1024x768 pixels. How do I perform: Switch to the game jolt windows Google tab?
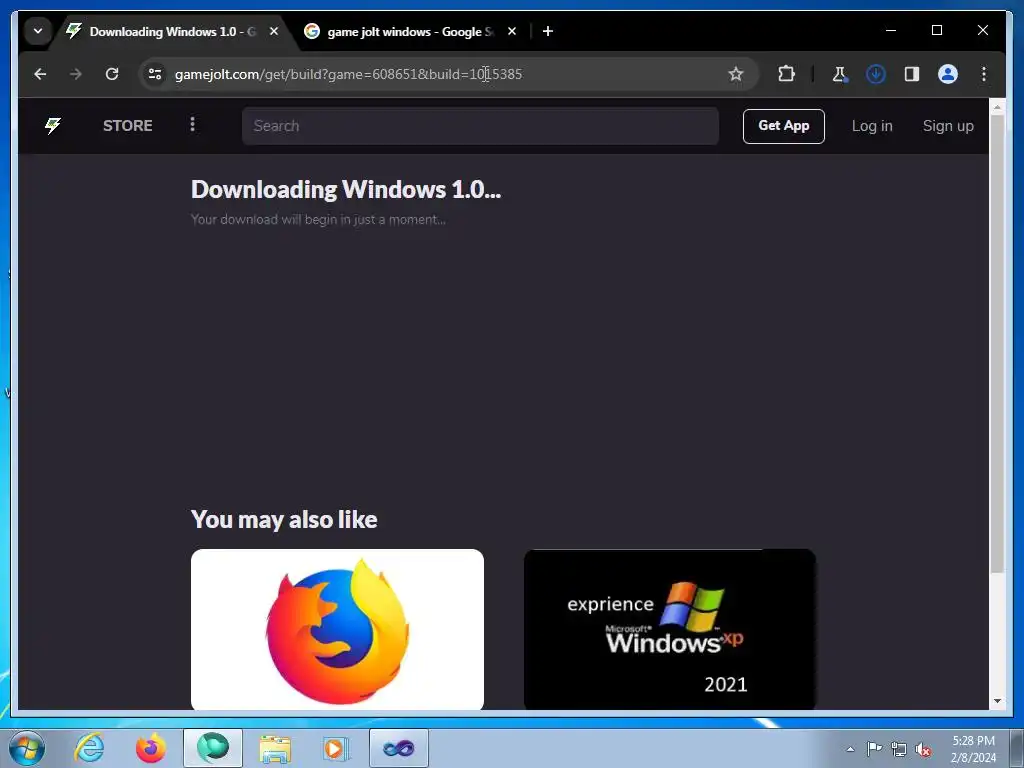click(410, 31)
